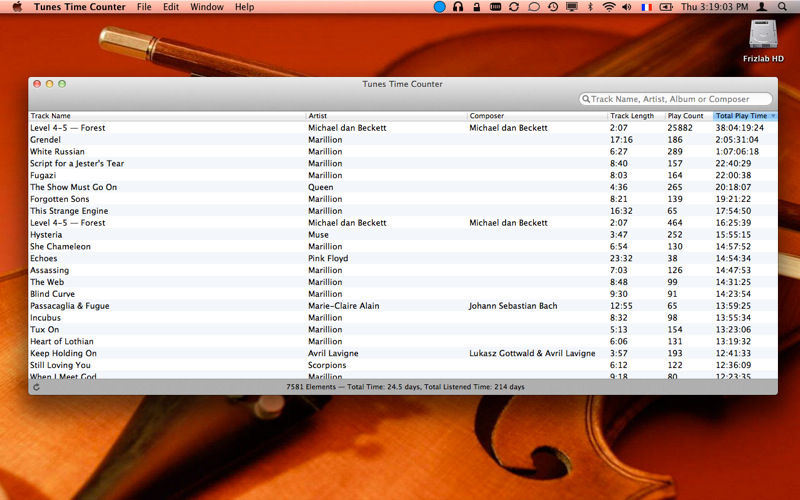The height and width of the screenshot is (500, 800).
Task: Select Keep Holding On row
Action: pos(403,353)
